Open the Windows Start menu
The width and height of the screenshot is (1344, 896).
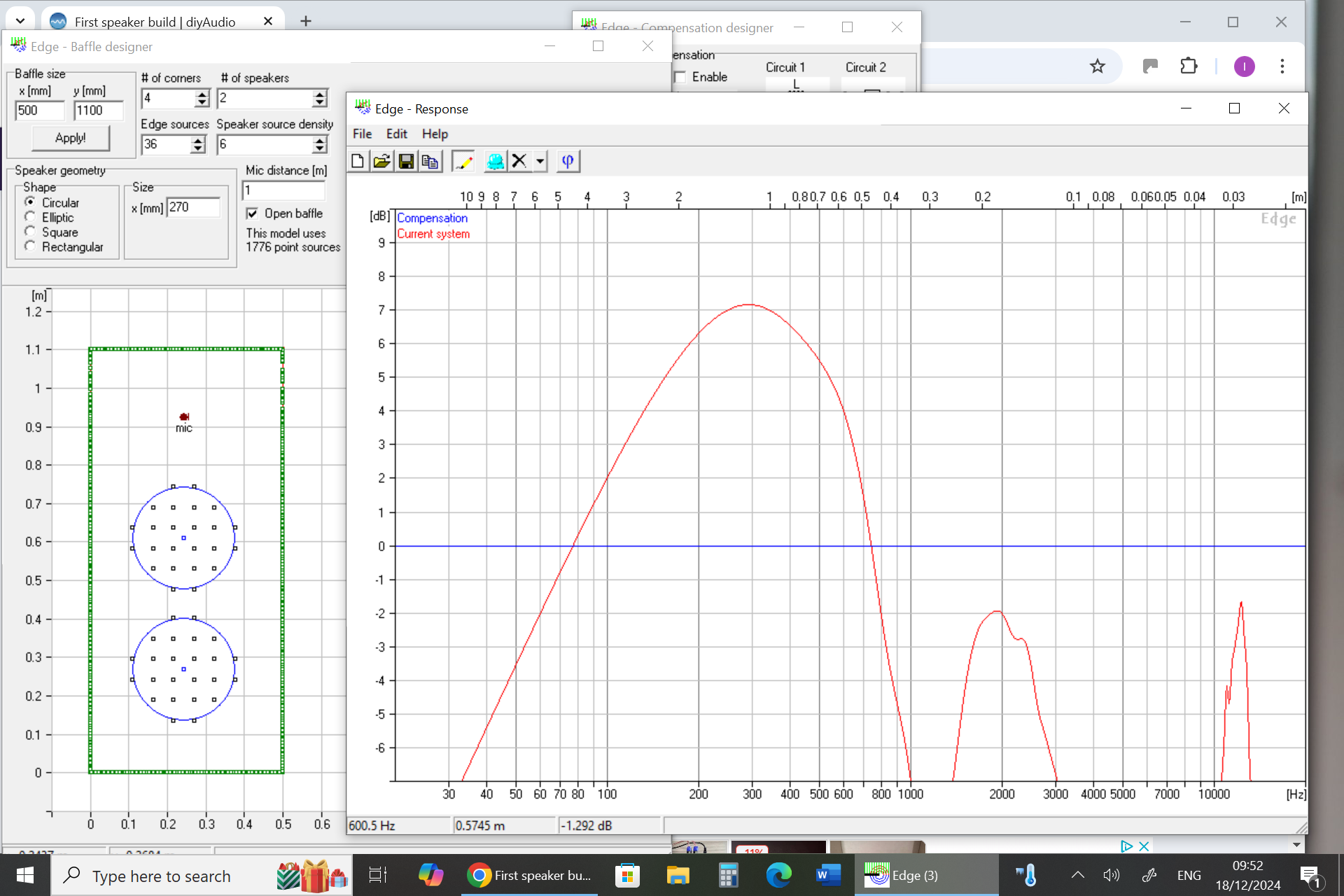tap(25, 875)
